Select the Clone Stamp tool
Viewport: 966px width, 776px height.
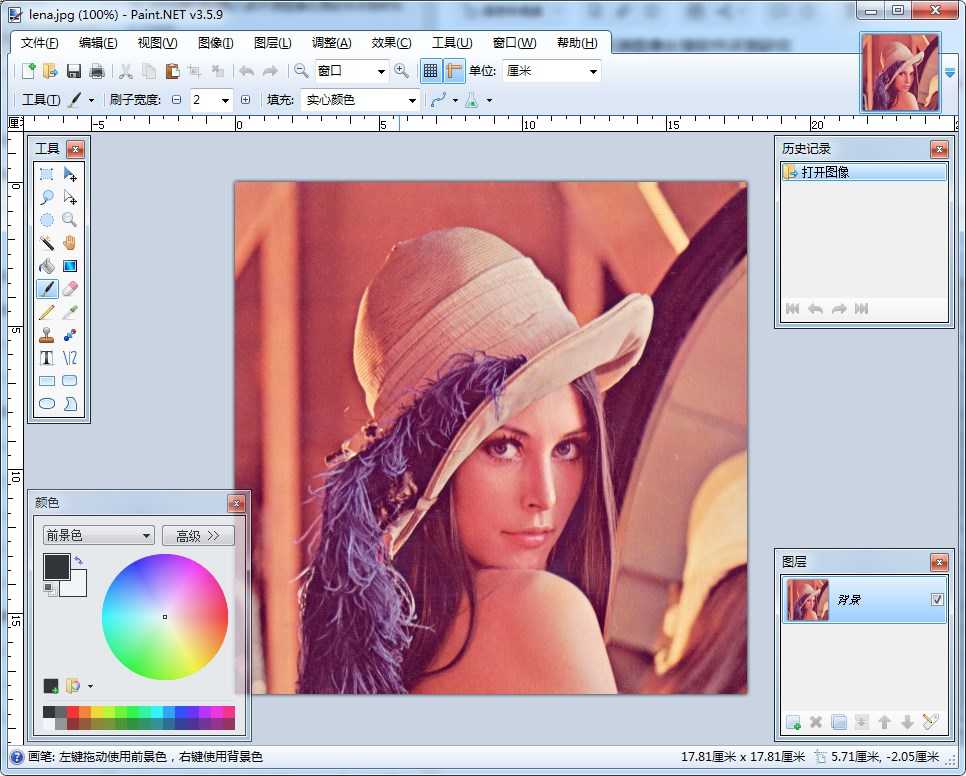pos(47,334)
